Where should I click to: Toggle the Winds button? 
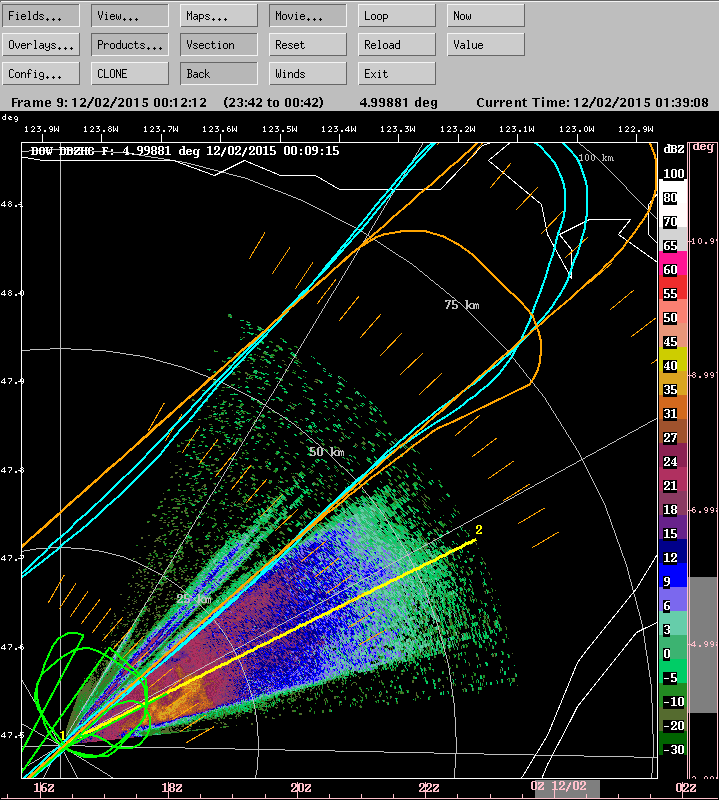click(x=308, y=74)
